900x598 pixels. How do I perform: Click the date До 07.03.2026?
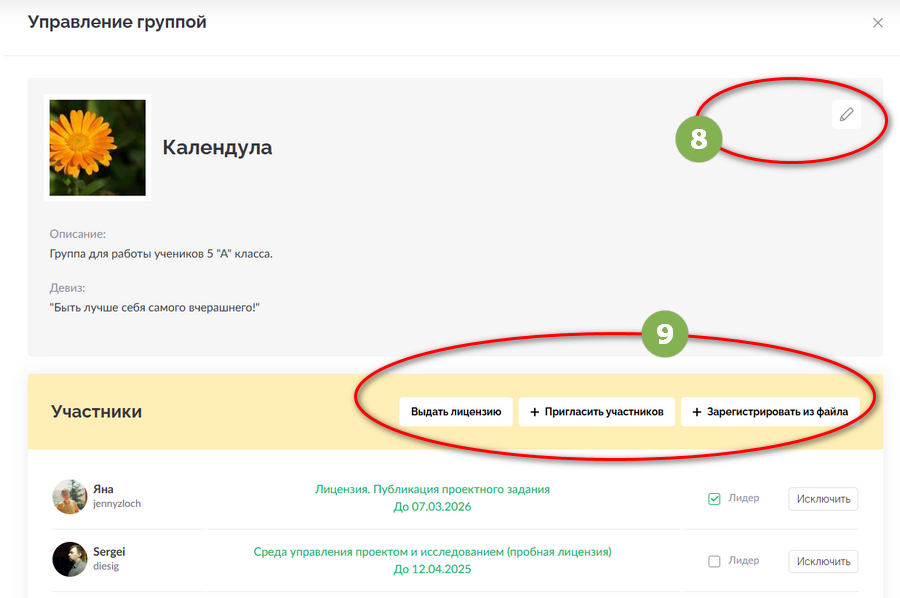432,507
